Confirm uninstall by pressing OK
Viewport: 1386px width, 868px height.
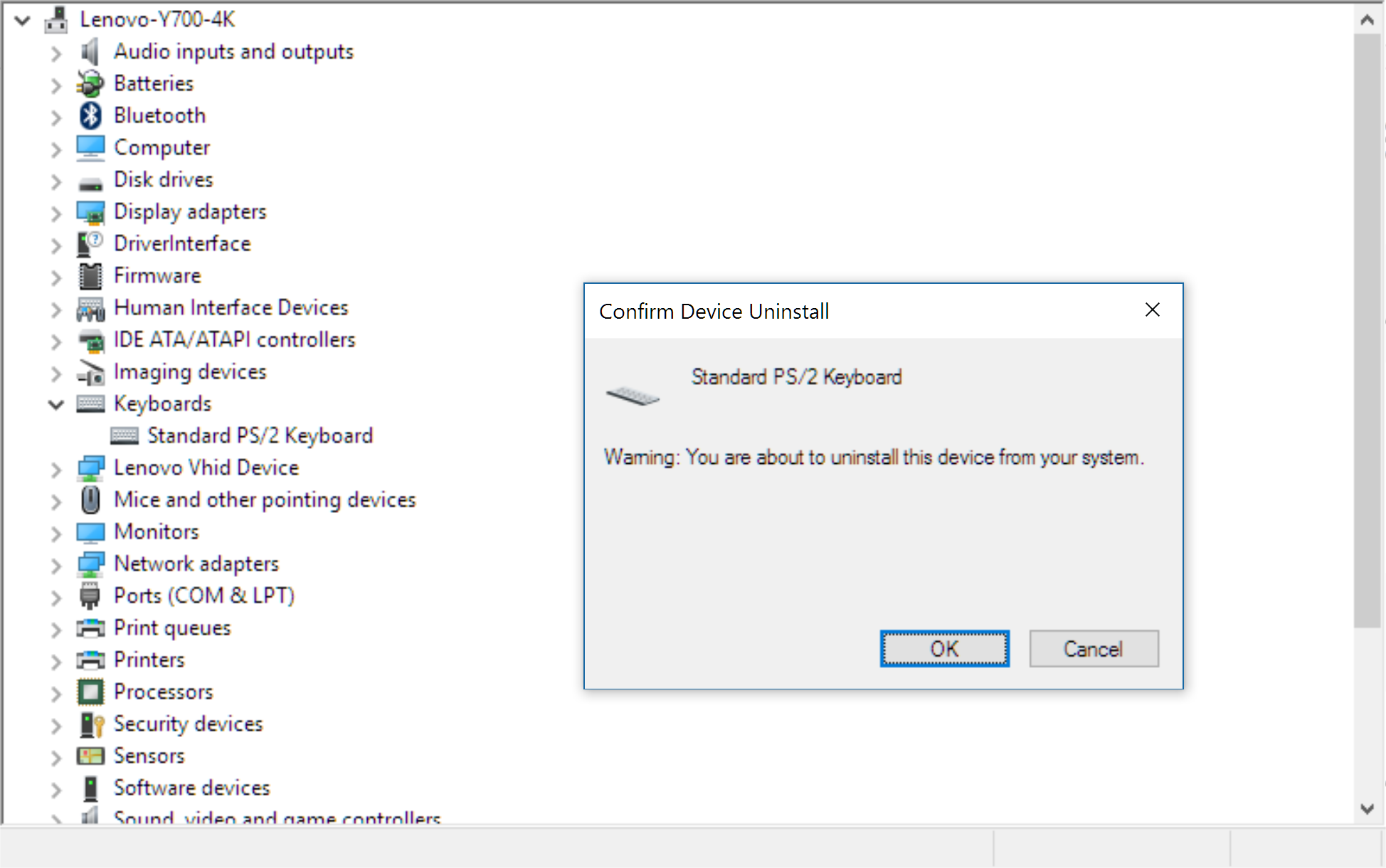coord(944,649)
